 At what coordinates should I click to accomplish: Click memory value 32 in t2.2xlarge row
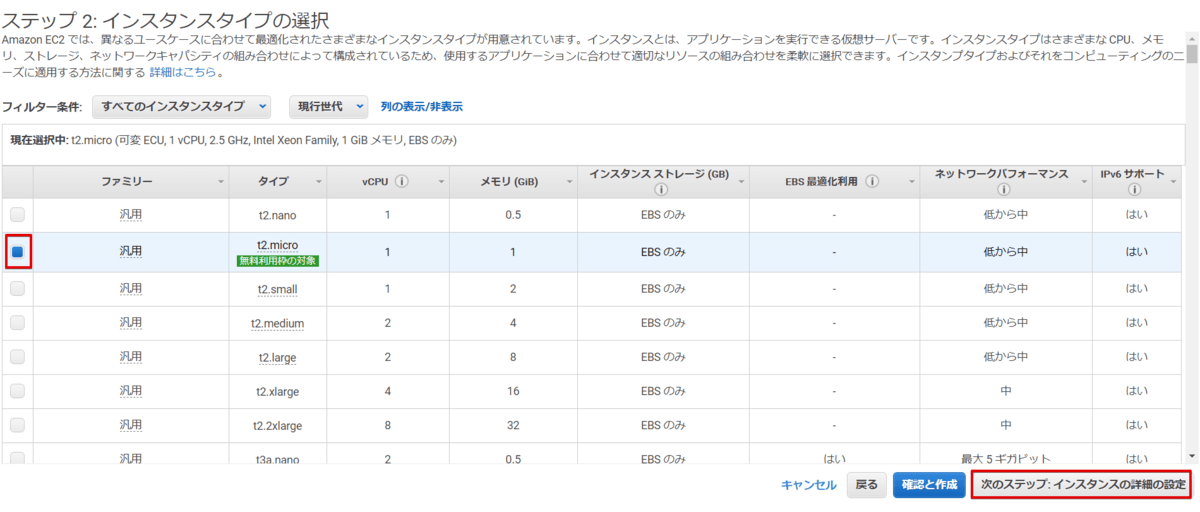(x=513, y=425)
